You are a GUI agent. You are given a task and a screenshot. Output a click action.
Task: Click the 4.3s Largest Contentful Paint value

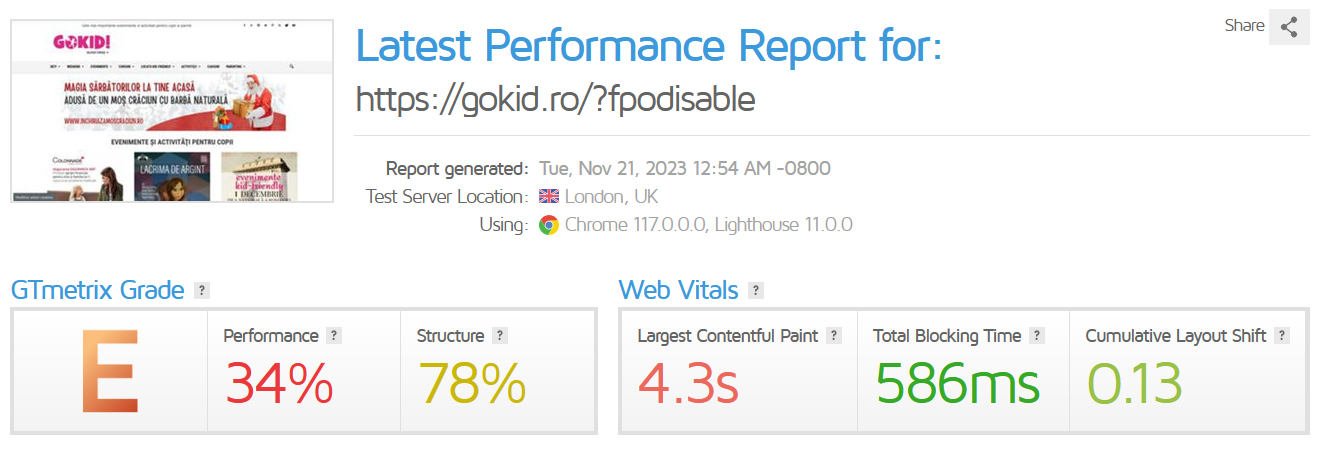click(x=688, y=383)
